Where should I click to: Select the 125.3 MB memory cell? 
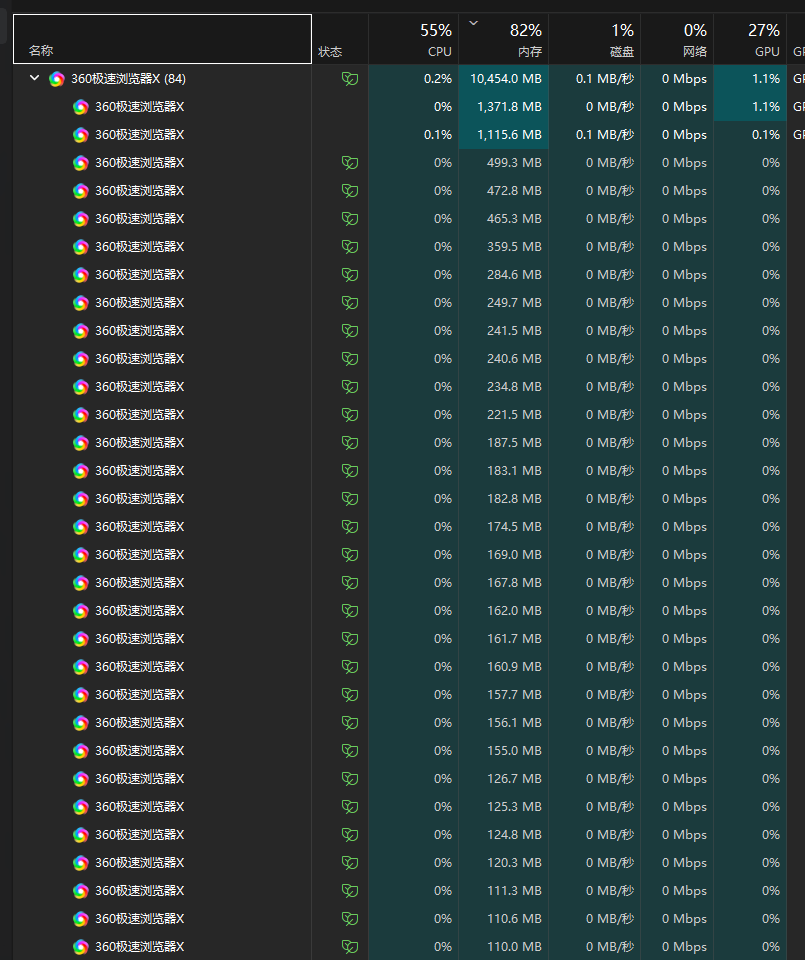click(x=503, y=807)
